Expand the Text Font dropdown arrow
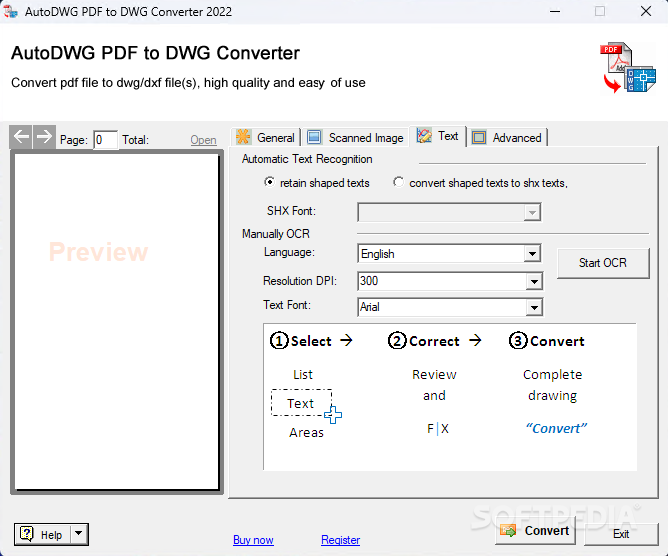This screenshot has height=556, width=668. (534, 307)
